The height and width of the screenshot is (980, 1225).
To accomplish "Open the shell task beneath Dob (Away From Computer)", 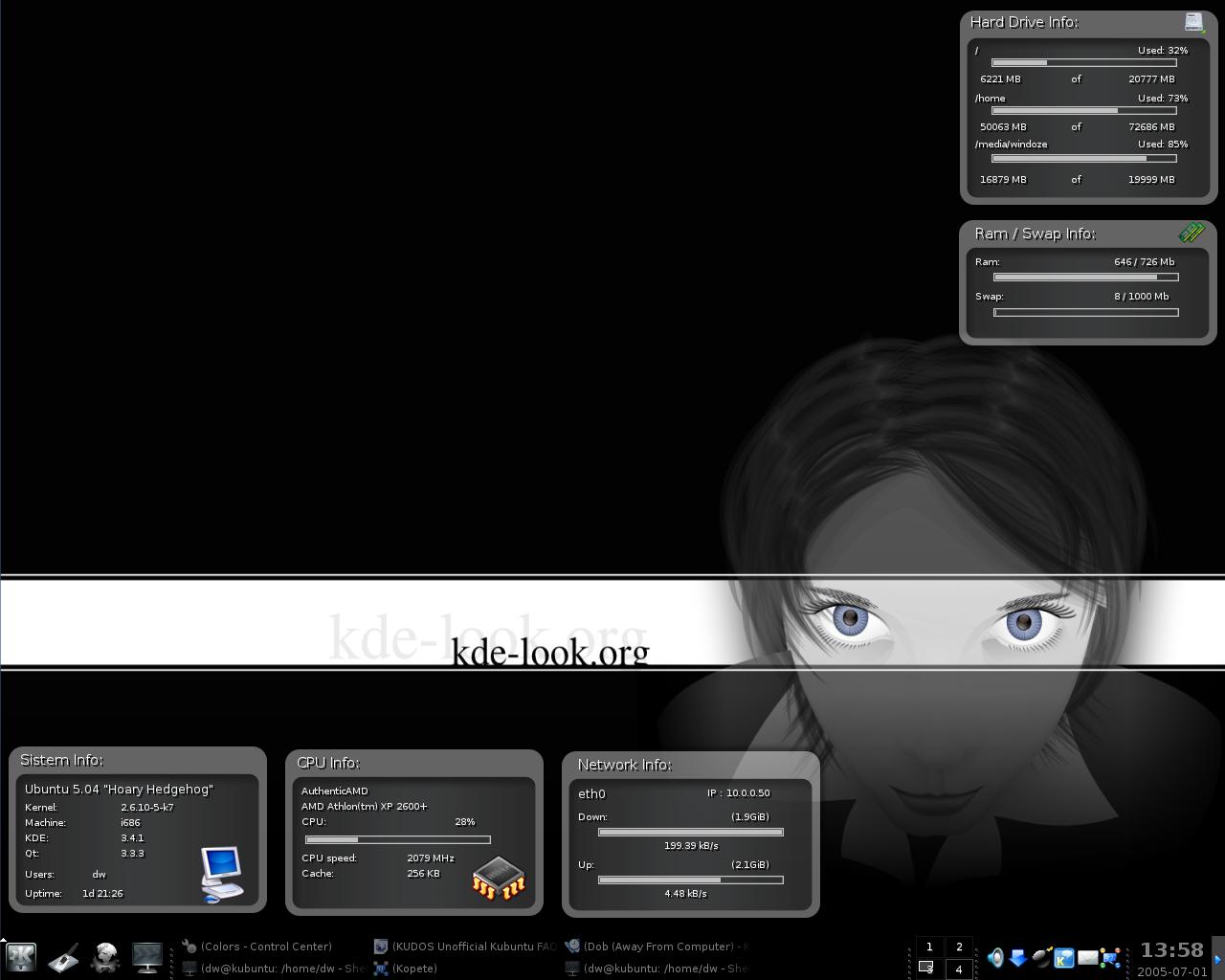I will [x=657, y=968].
